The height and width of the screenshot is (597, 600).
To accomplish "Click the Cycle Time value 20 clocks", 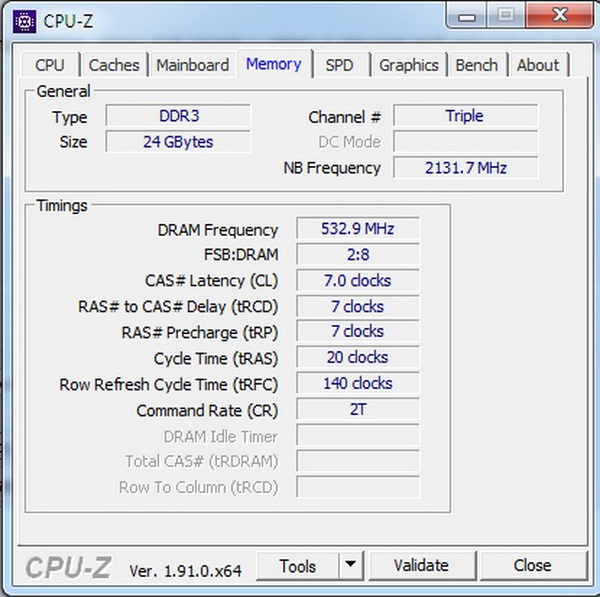I will (x=358, y=357).
